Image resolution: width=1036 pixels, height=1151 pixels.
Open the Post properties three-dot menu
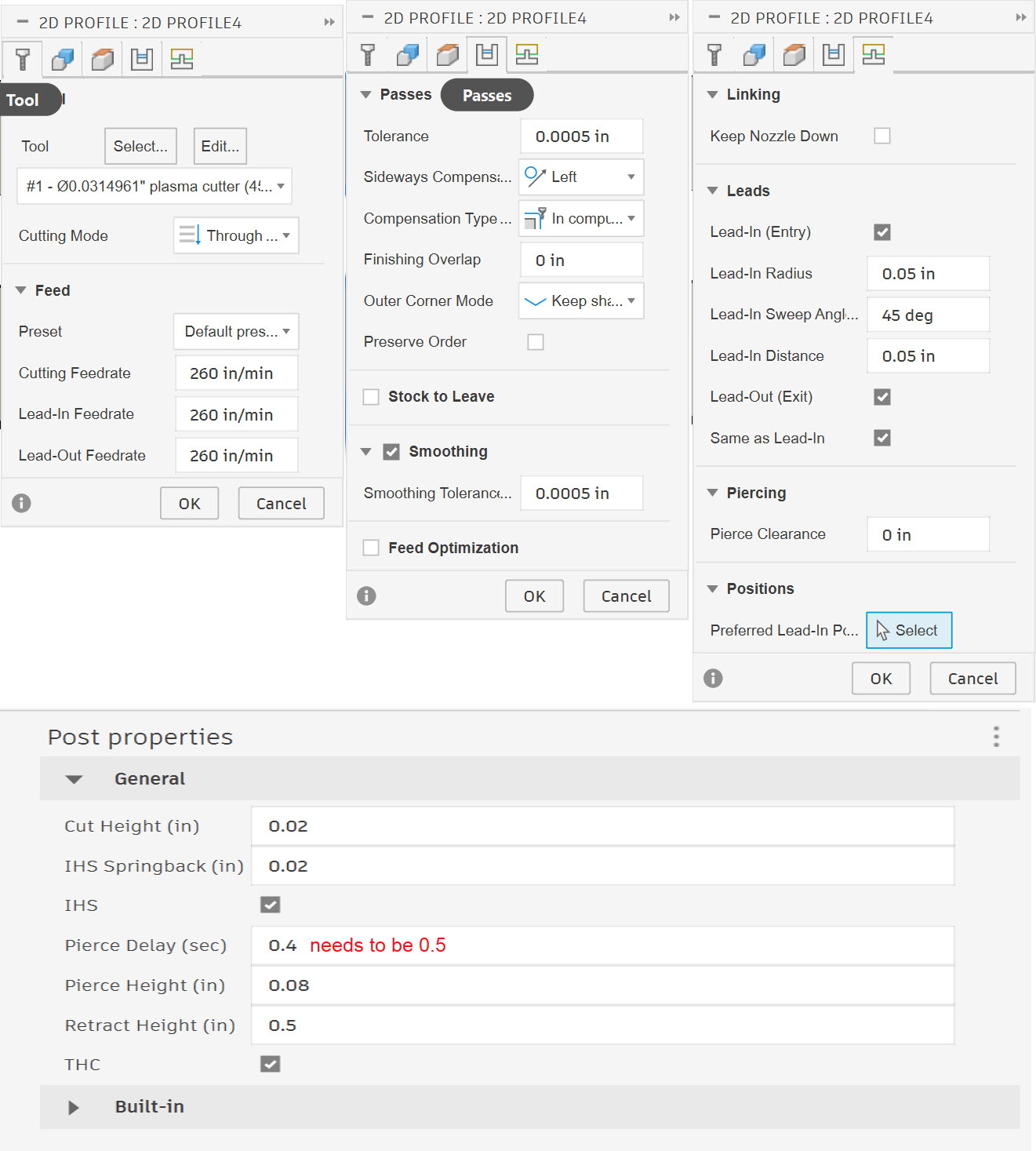996,737
